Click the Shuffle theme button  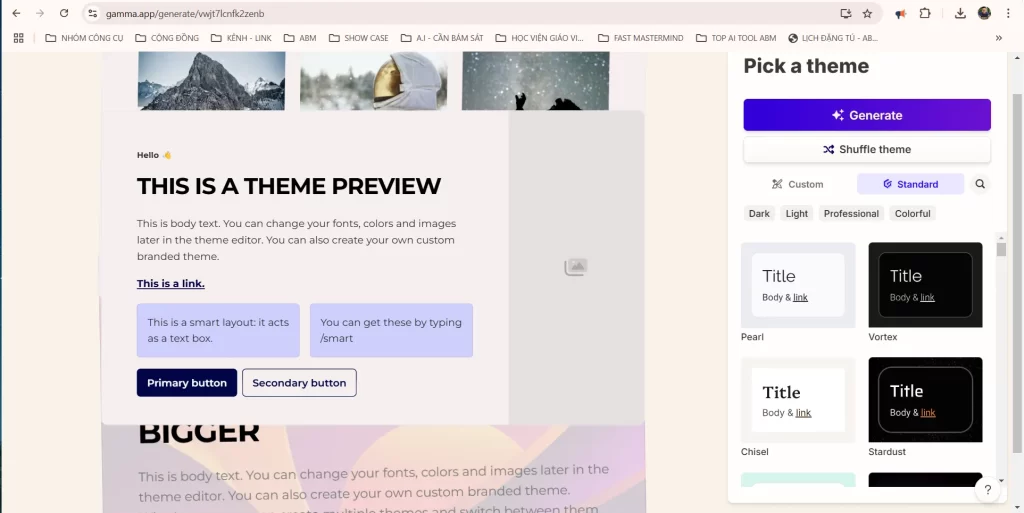point(866,149)
